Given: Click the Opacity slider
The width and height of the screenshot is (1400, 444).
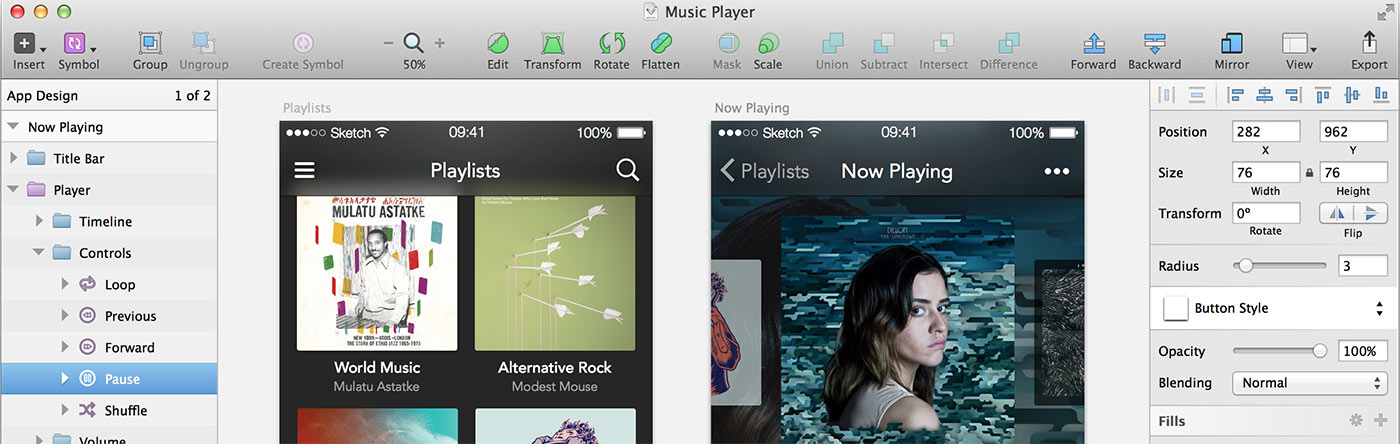Looking at the screenshot, I should pos(1278,351).
